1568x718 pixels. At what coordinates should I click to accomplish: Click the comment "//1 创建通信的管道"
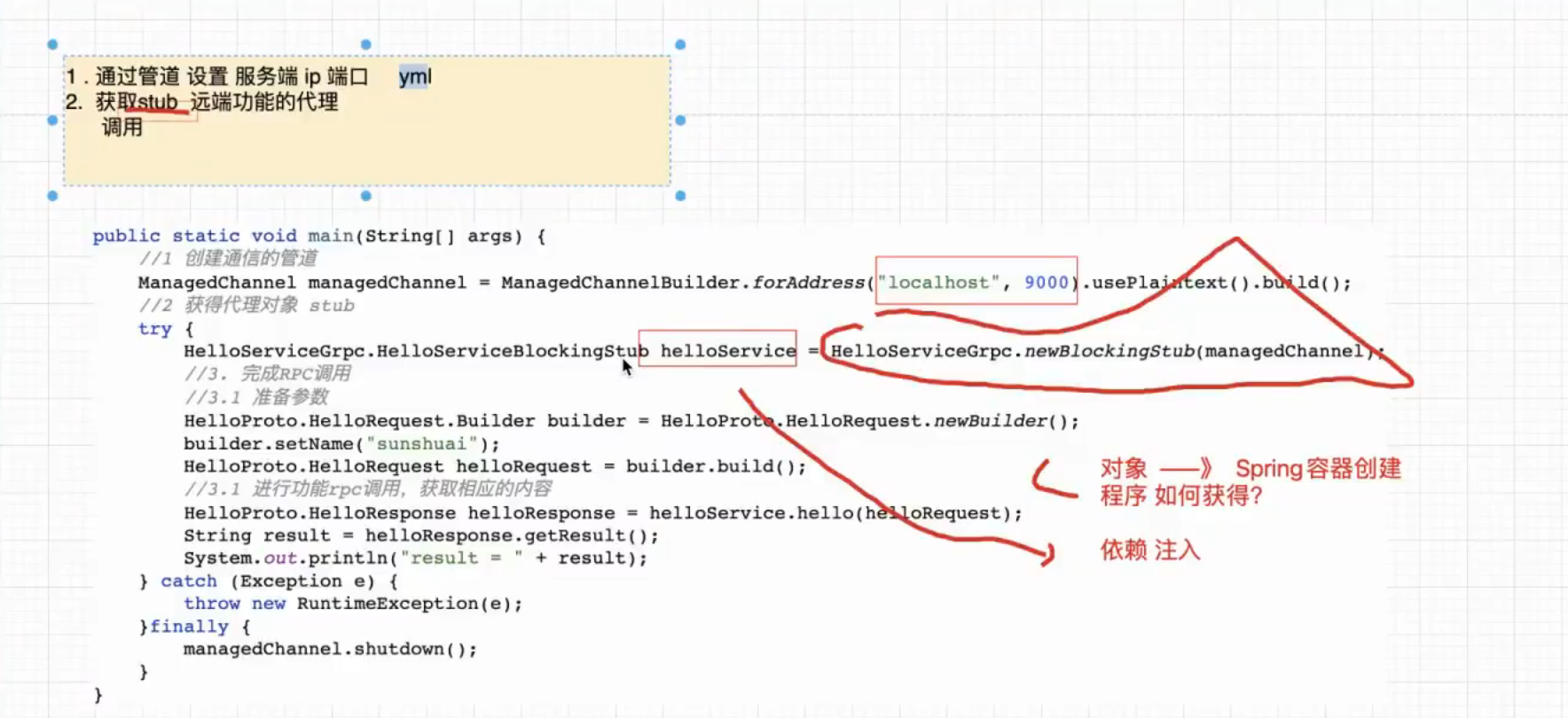click(x=228, y=258)
